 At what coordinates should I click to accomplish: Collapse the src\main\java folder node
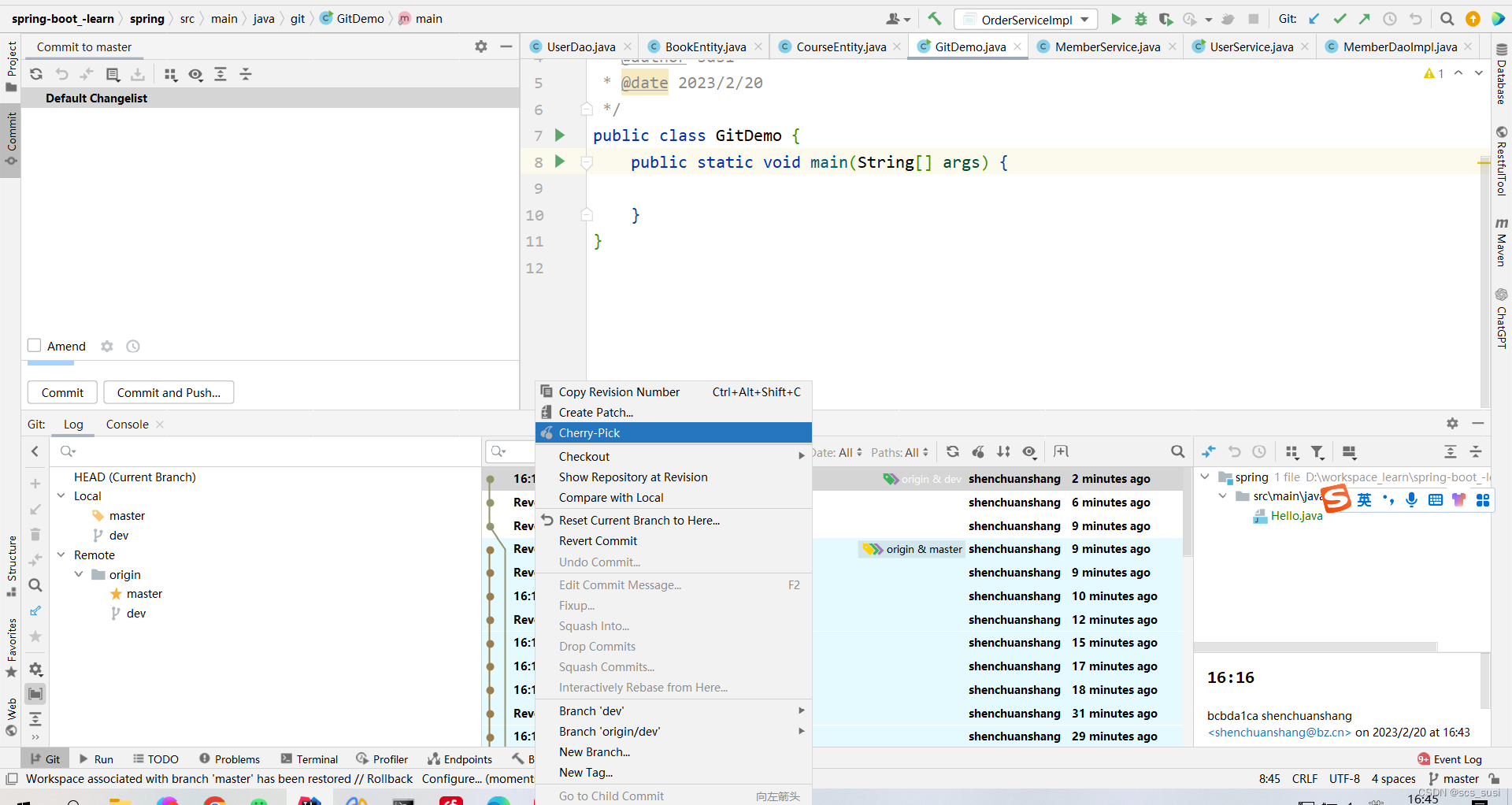1222,496
